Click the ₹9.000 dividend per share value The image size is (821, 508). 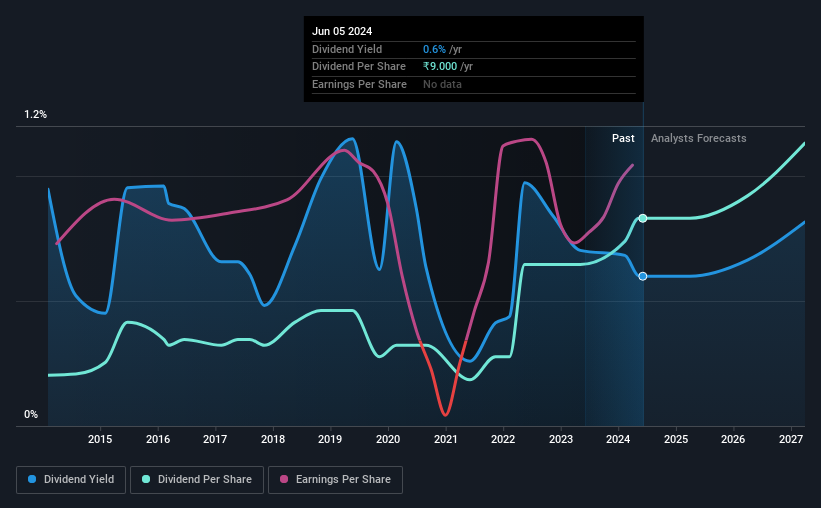[x=440, y=67]
